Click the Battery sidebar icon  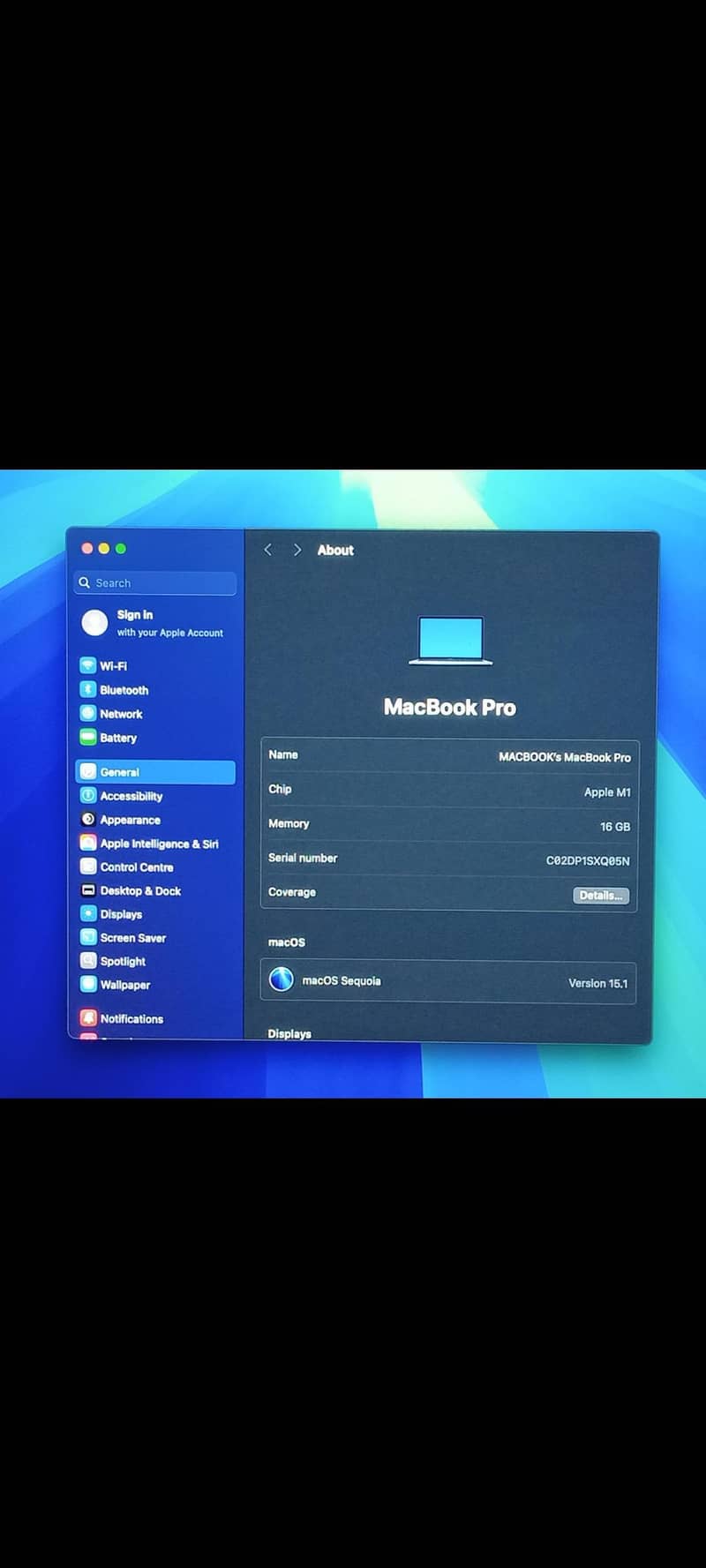click(x=87, y=737)
